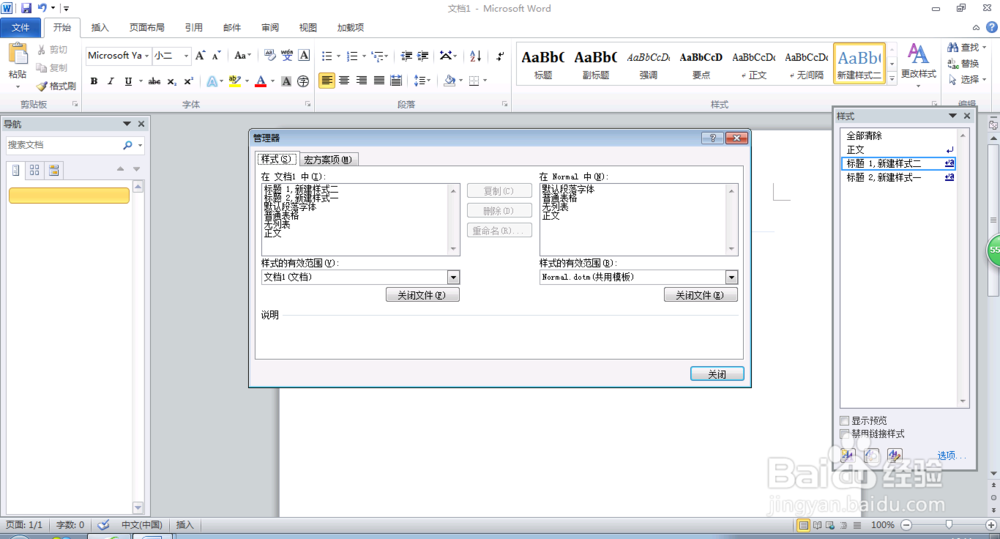Click the Save icon in quick access toolbar
The width and height of the screenshot is (1000, 539).
(26, 8)
